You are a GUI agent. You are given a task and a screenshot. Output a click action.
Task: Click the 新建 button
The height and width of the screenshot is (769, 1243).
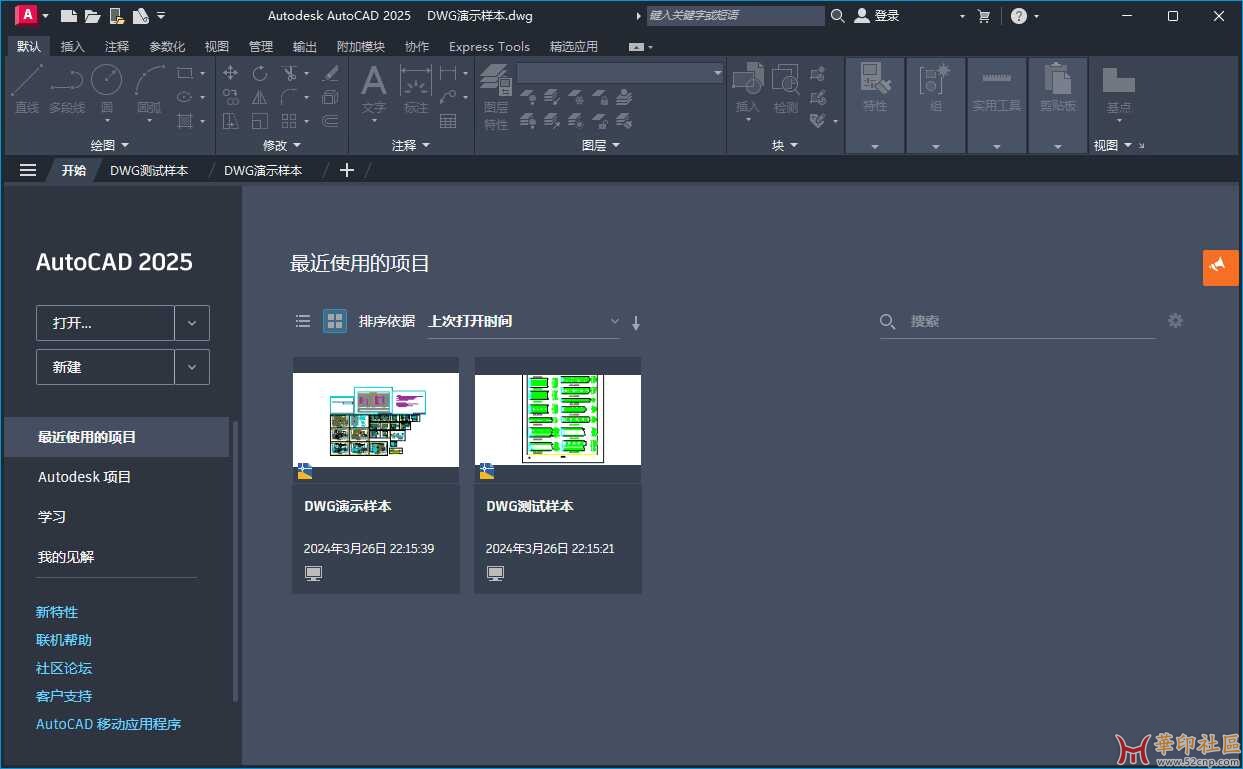click(x=105, y=367)
